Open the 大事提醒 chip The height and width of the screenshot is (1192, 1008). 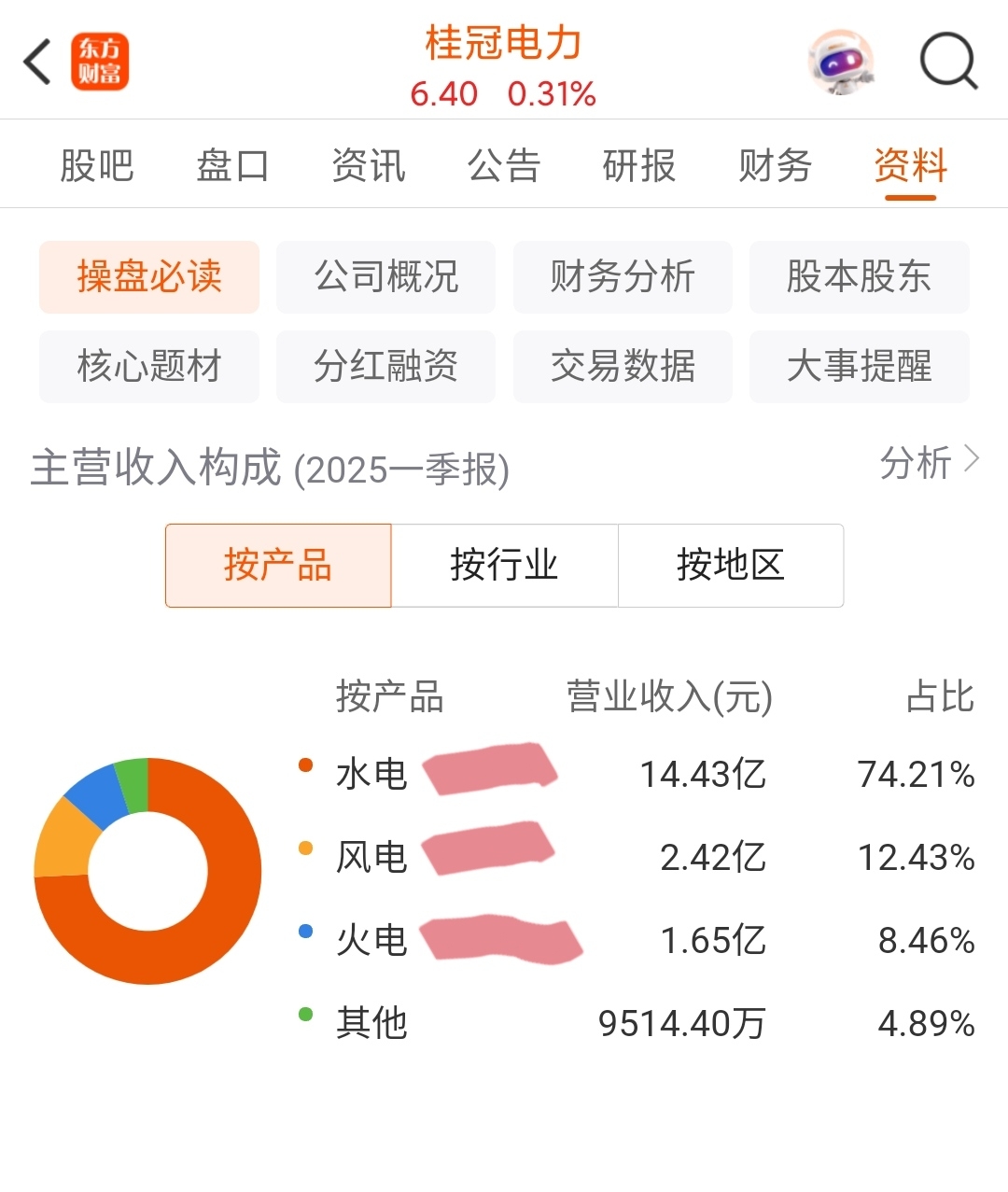point(860,366)
